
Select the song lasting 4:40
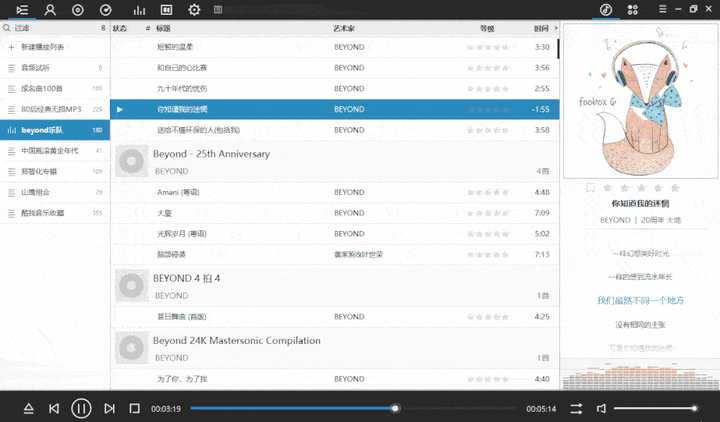click(334, 379)
